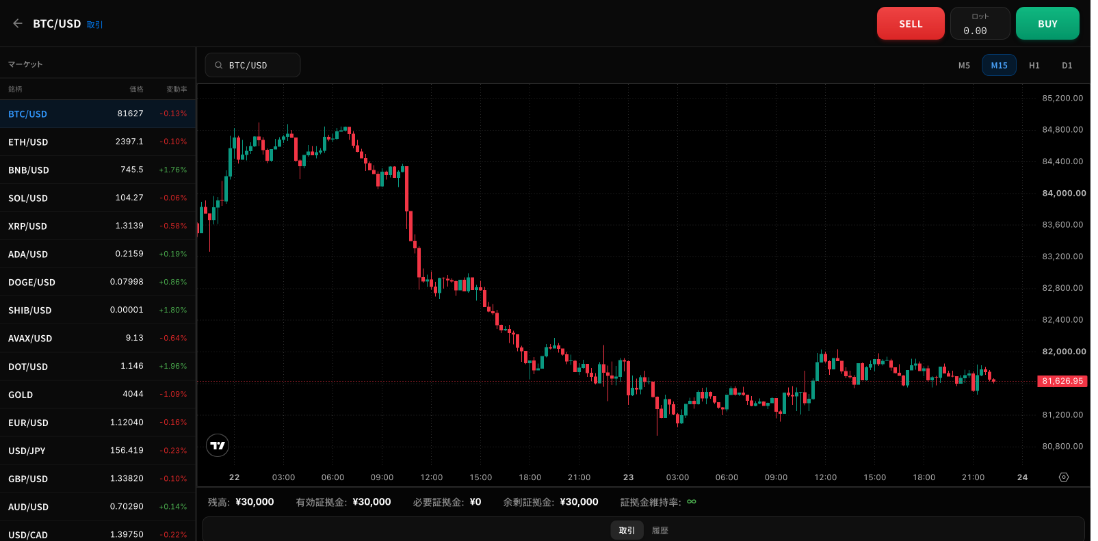Image resolution: width=1098 pixels, height=541 pixels.
Task: Click the 有効証拠金 ¥30,000 value
Action: click(371, 502)
